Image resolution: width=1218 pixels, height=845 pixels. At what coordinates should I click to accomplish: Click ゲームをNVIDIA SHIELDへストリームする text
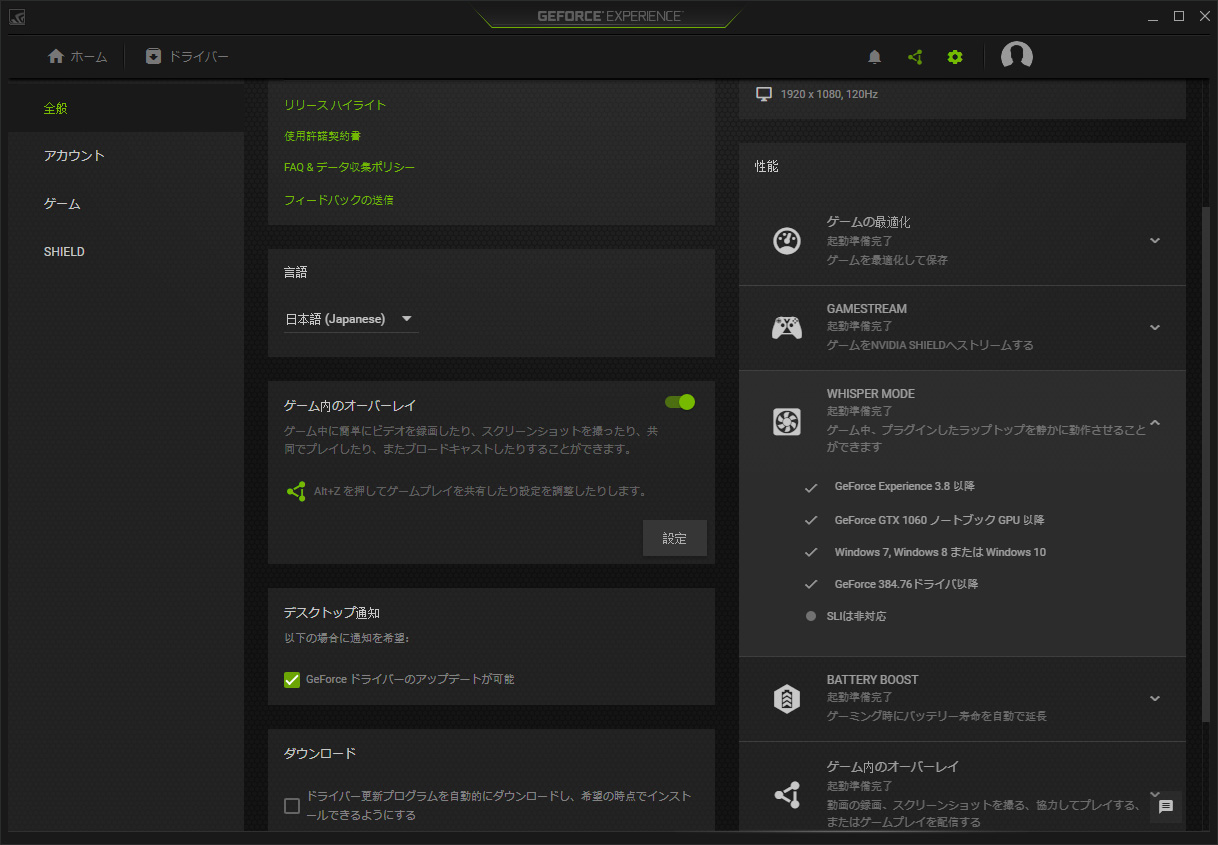point(930,345)
